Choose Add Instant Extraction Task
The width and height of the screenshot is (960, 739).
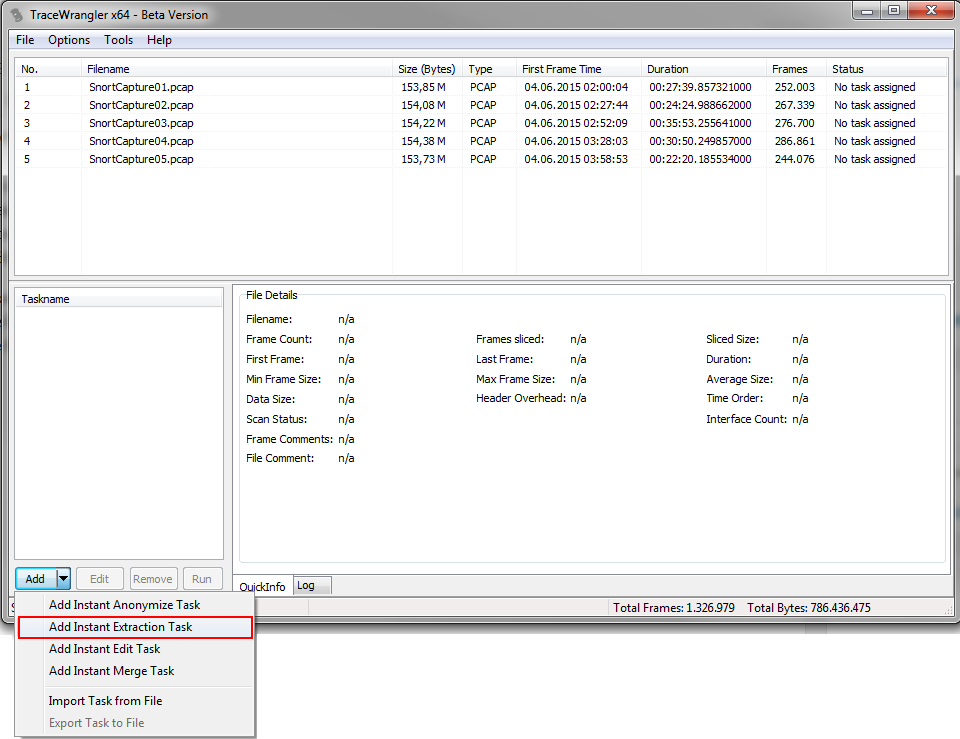pyautogui.click(x=135, y=627)
